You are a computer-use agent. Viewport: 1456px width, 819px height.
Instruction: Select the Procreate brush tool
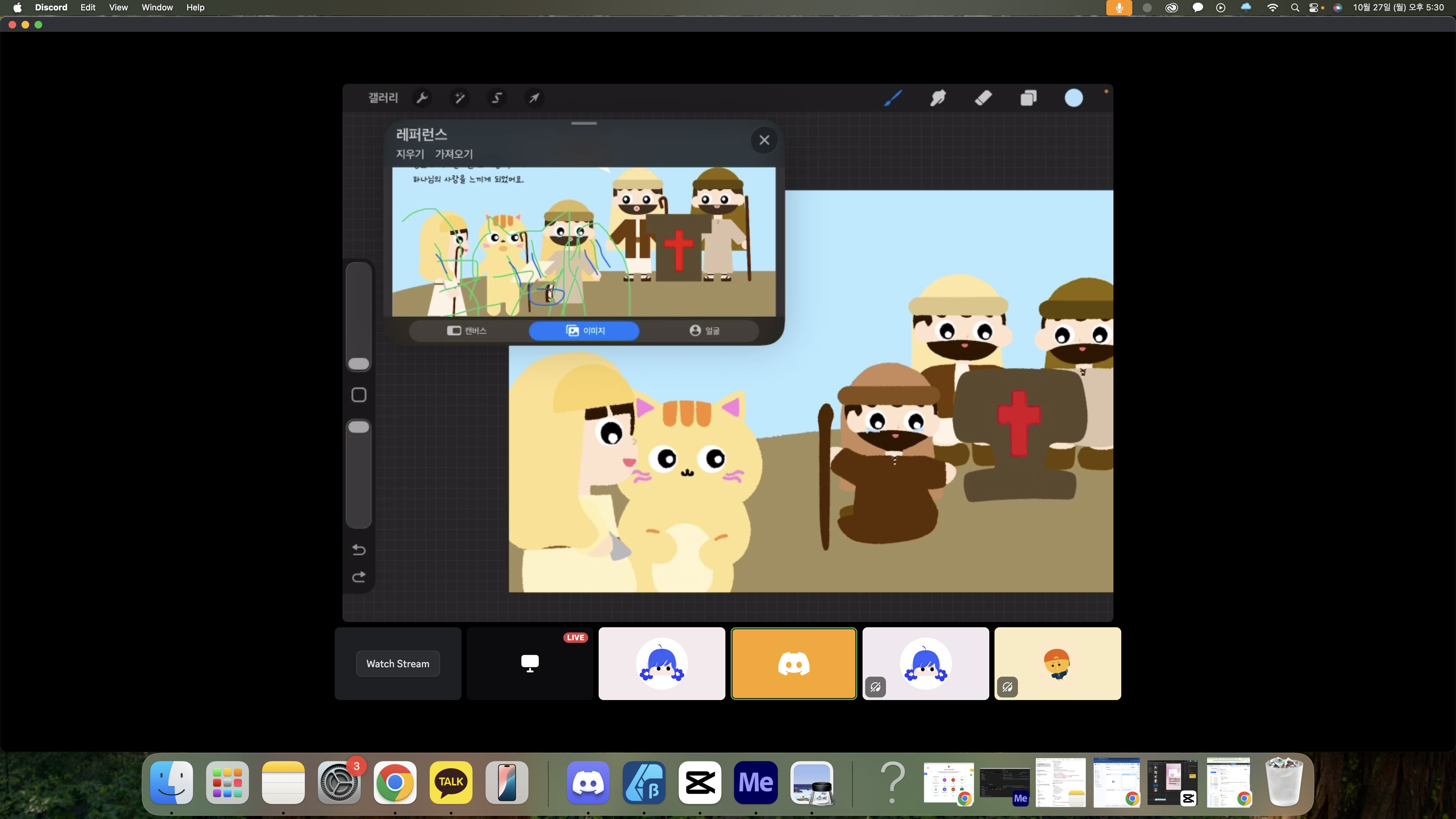click(x=893, y=98)
